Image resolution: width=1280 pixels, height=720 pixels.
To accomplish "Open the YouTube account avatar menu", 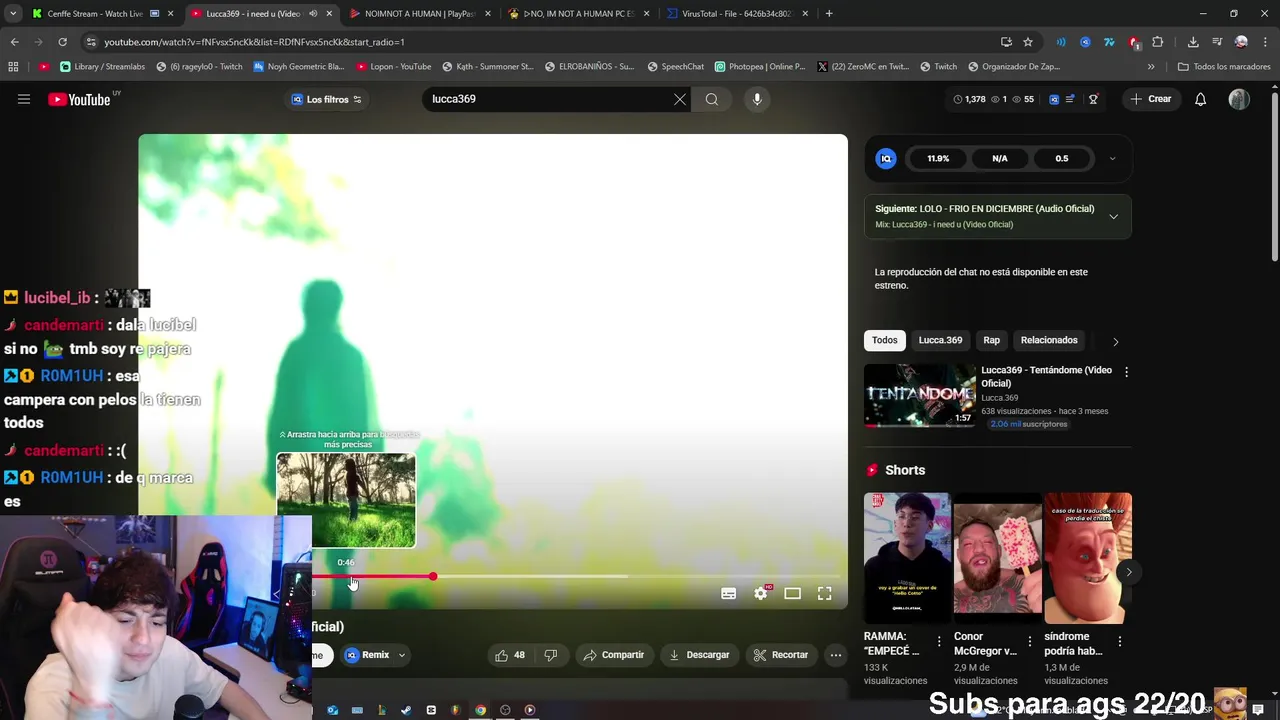I will point(1239,99).
